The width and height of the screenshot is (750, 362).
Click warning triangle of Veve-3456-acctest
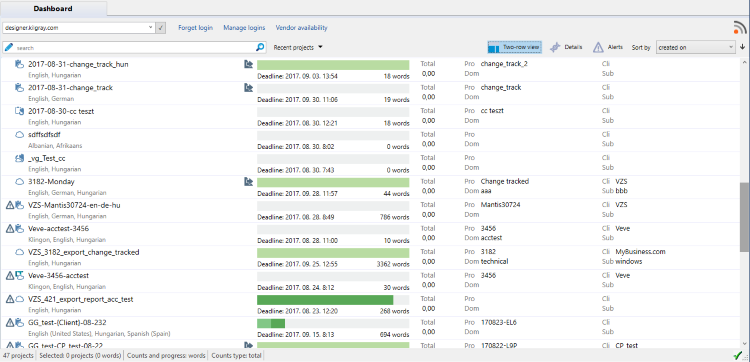tap(10, 275)
